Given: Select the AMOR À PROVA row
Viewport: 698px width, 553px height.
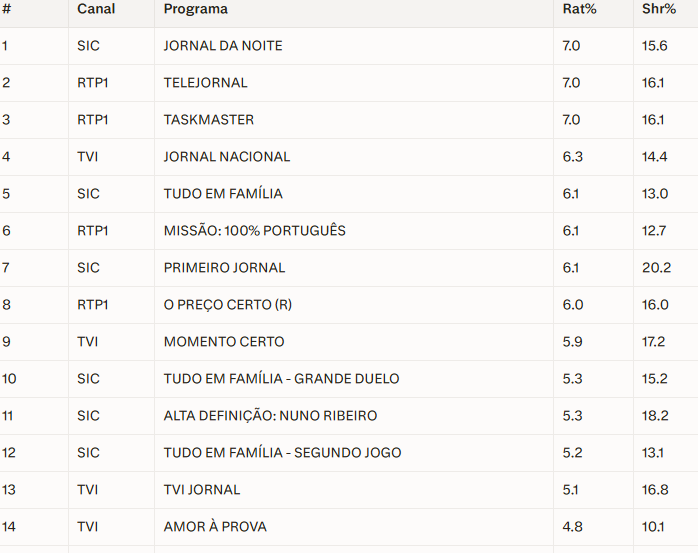Looking at the screenshot, I should coord(215,527).
